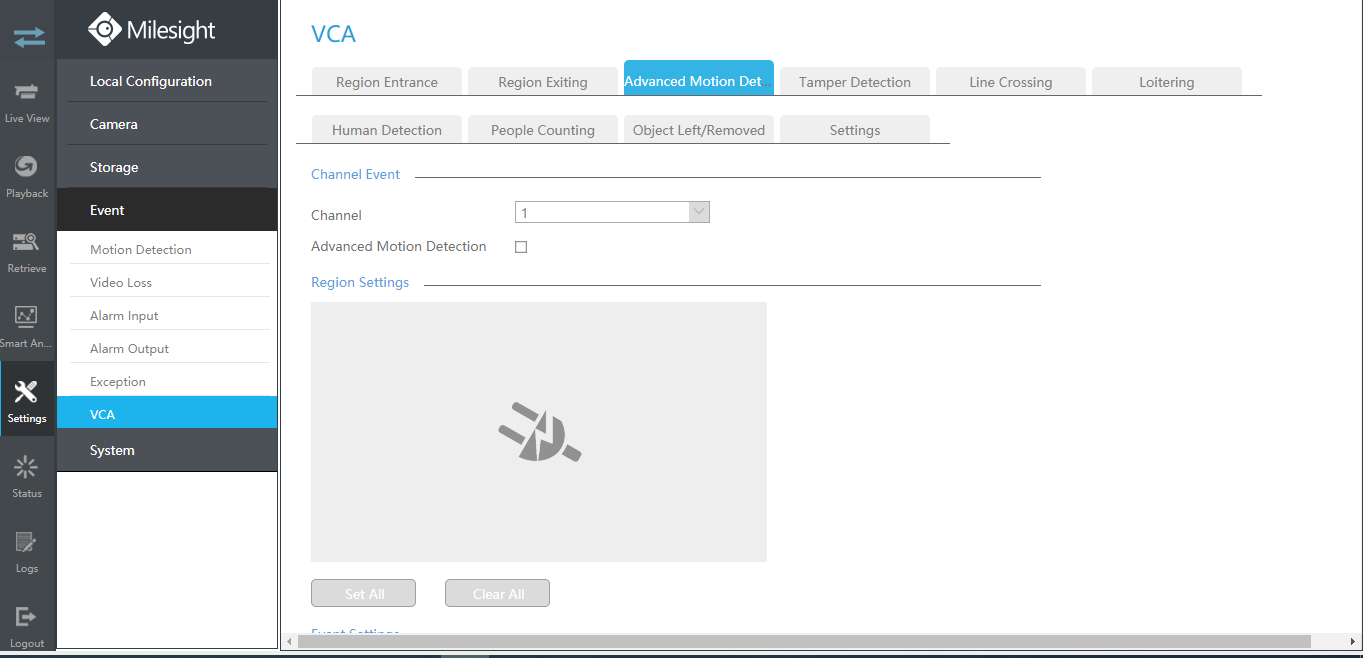View the Status page
1363x658 pixels.
[27, 477]
